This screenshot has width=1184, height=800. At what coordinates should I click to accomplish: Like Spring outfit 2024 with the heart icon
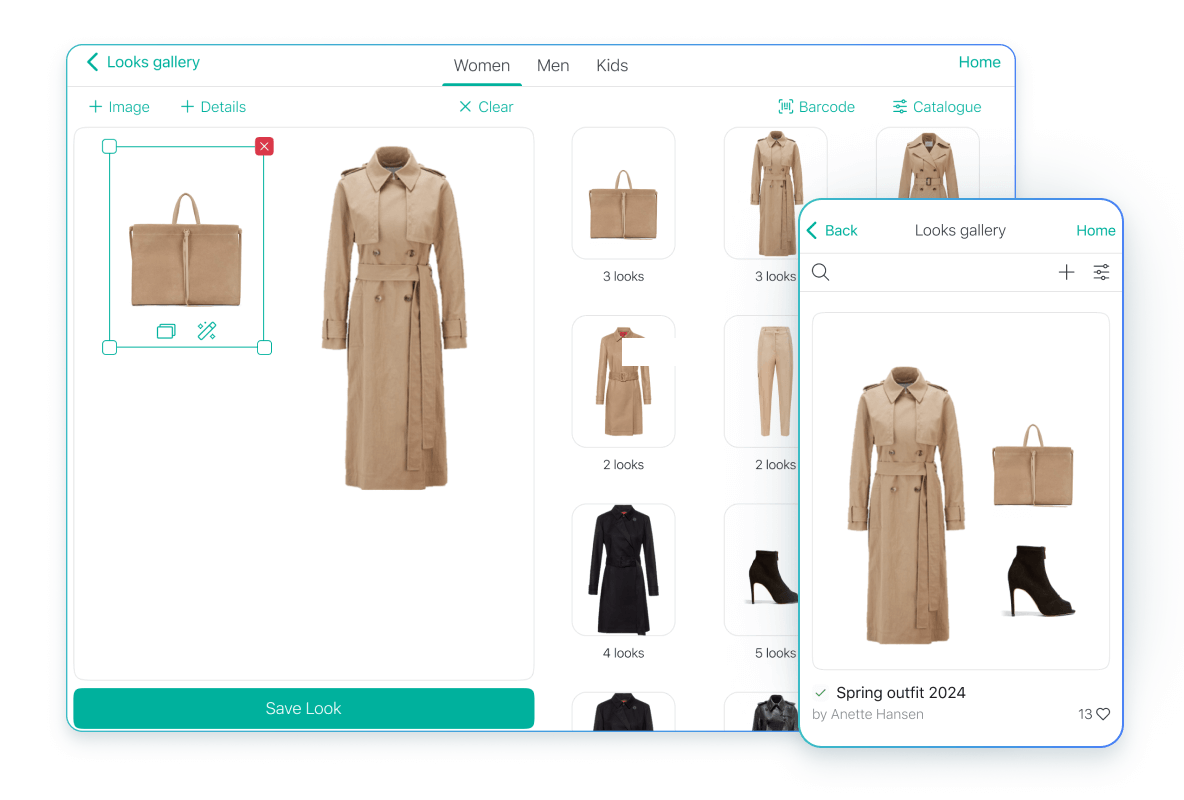[x=1103, y=714]
